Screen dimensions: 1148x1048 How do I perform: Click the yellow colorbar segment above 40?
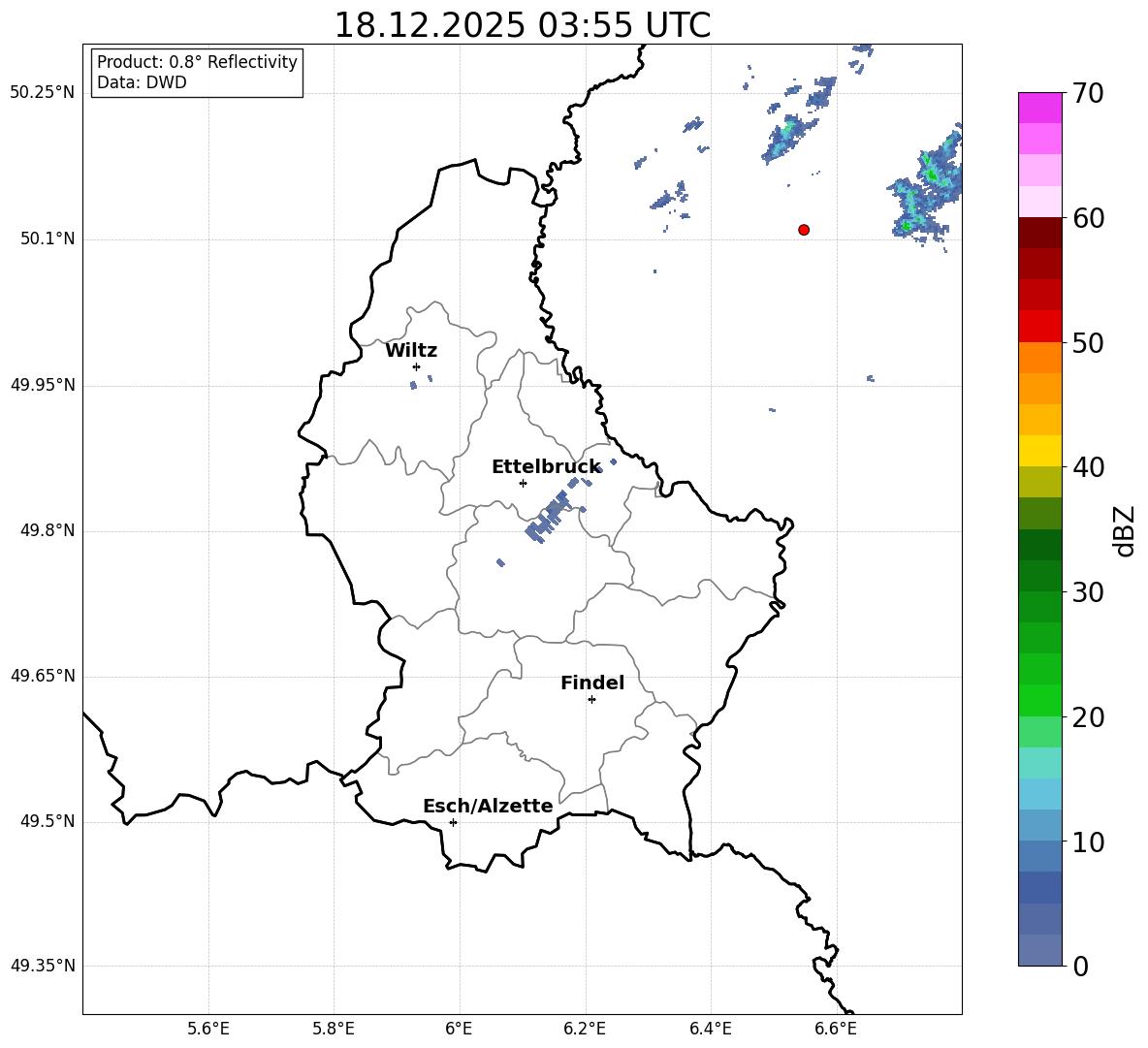1040,451
